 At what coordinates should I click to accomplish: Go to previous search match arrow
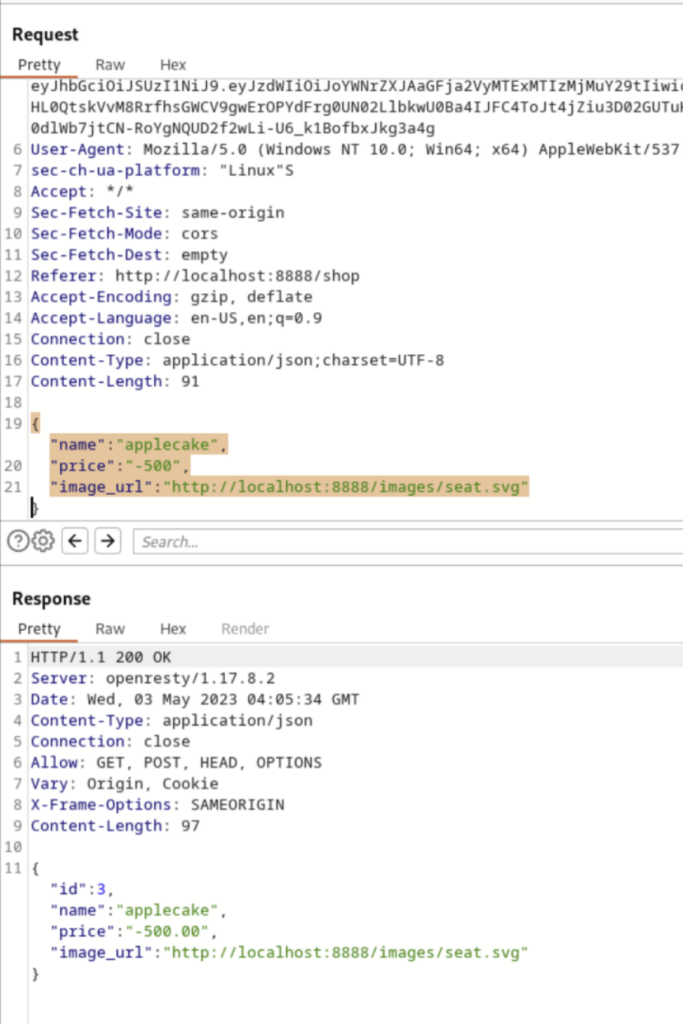pos(75,541)
